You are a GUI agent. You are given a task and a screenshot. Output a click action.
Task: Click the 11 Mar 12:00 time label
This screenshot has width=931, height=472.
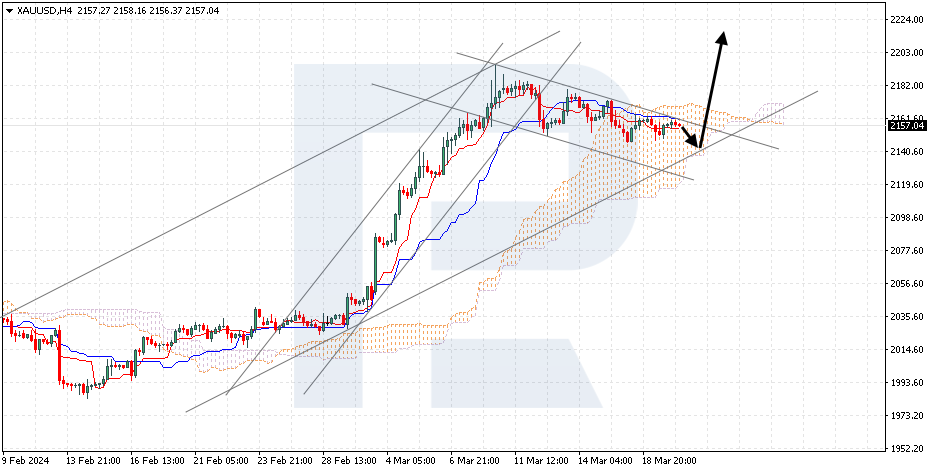542,461
